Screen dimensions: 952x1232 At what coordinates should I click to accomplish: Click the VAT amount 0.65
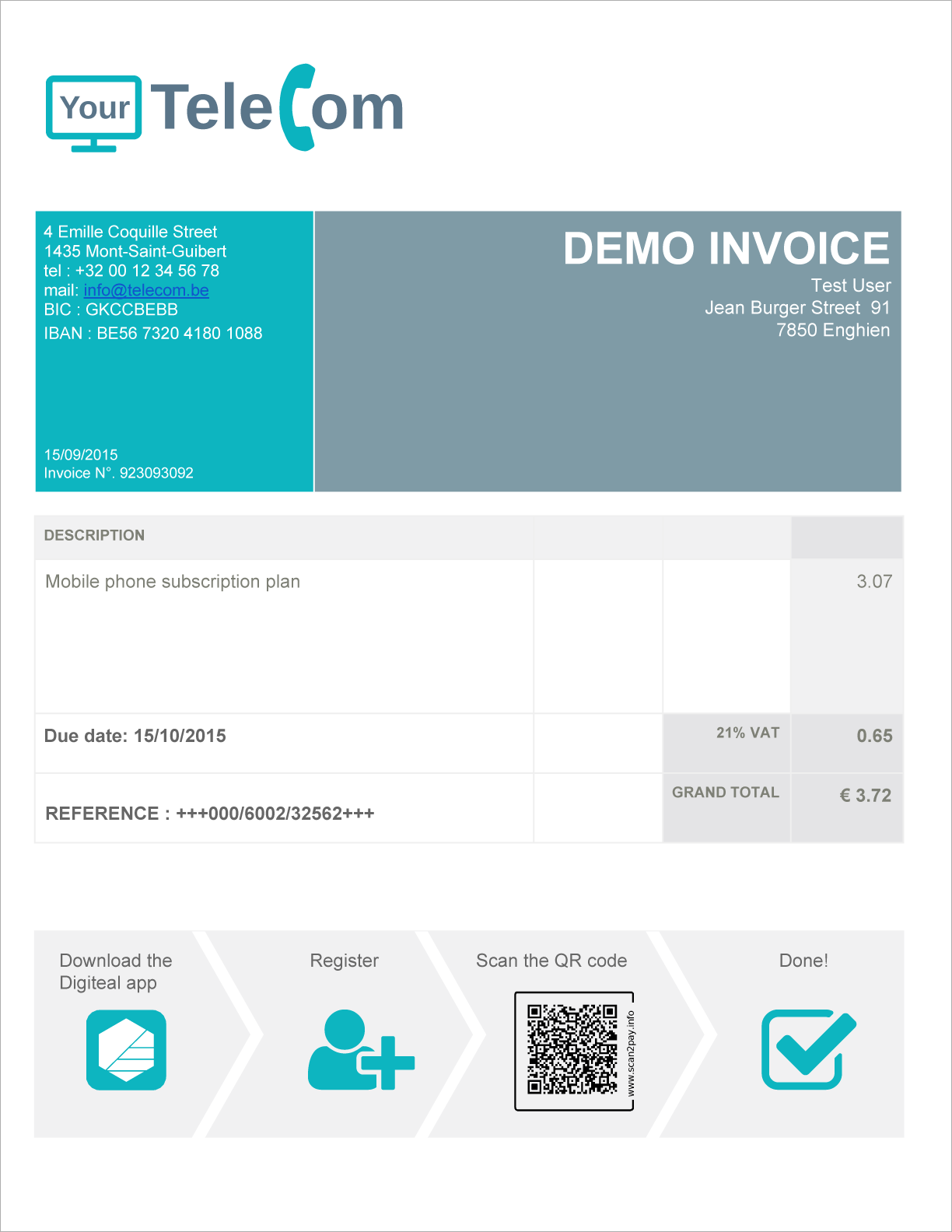(874, 736)
